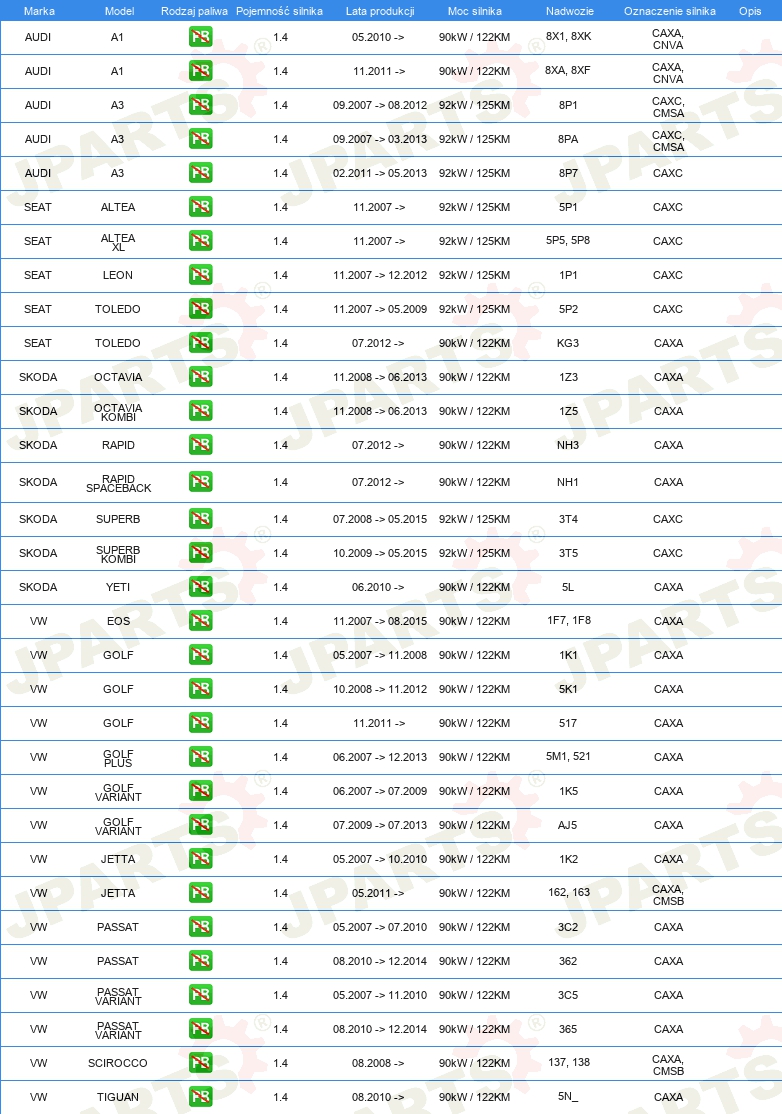Click production date 06.2007 -> 12.2013
Viewport: 782px width, 1114px height.
pos(380,757)
